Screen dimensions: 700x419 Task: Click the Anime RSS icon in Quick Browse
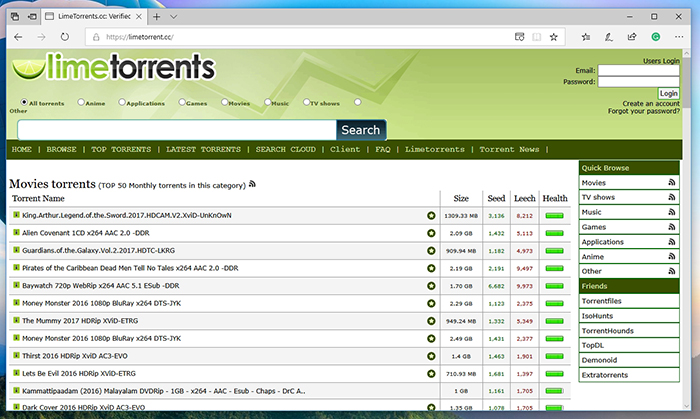click(x=671, y=256)
